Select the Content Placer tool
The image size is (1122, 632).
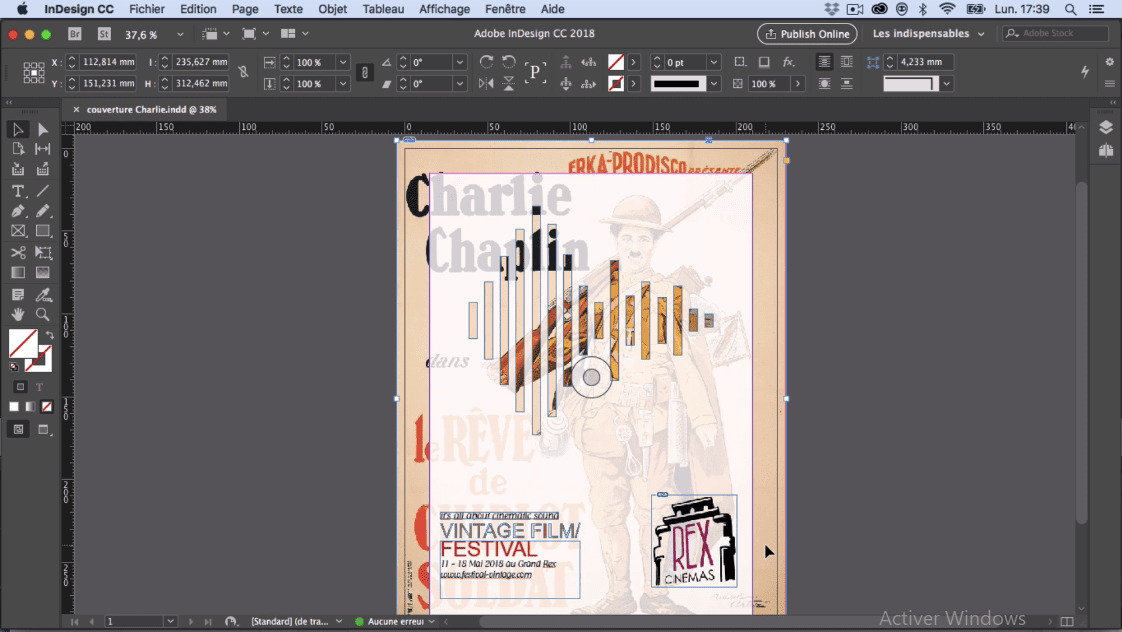point(43,170)
